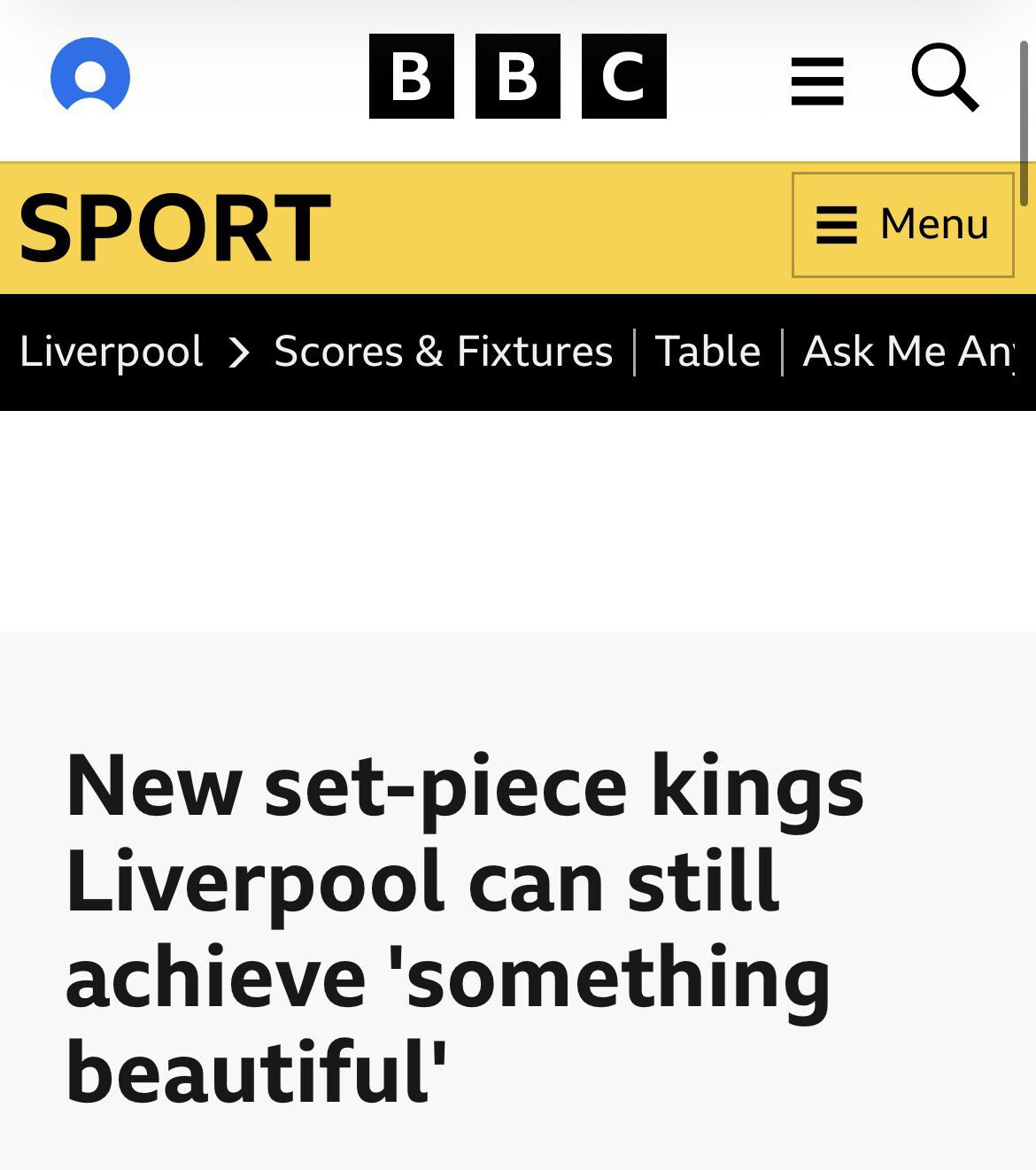
Task: Click the middle B block of BBC logo
Action: (x=517, y=76)
